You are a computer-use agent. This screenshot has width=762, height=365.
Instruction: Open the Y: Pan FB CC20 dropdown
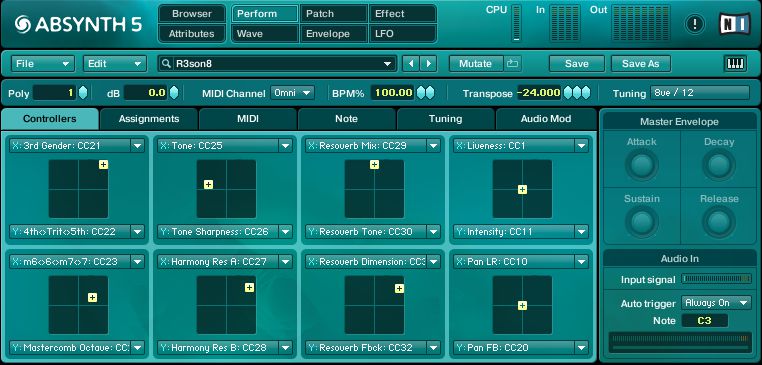pyautogui.click(x=581, y=348)
